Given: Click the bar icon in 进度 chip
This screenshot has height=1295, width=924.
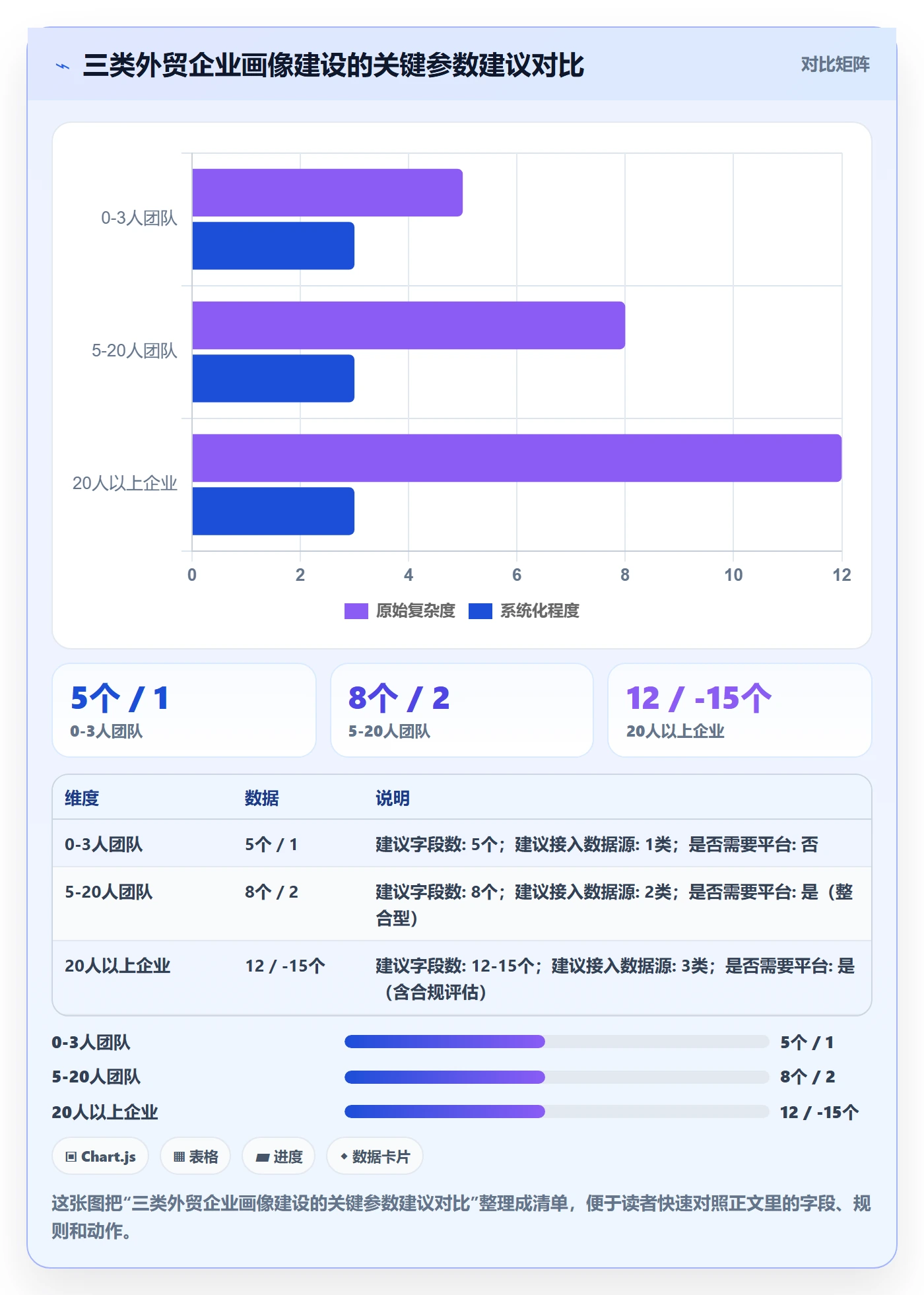Looking at the screenshot, I should (262, 1158).
